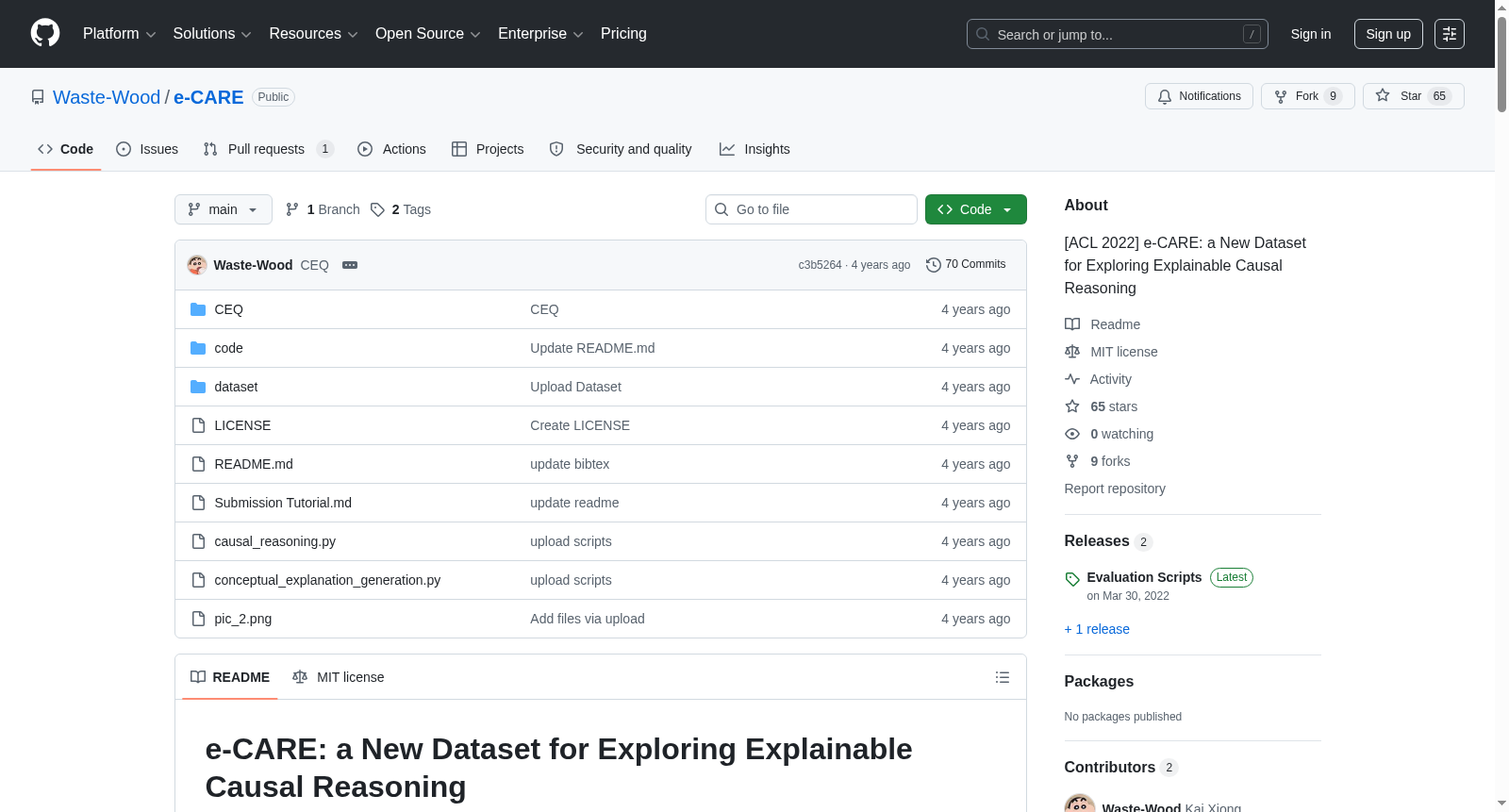The width and height of the screenshot is (1509, 812).
Task: Click commit hash c3b5264
Action: (820, 265)
